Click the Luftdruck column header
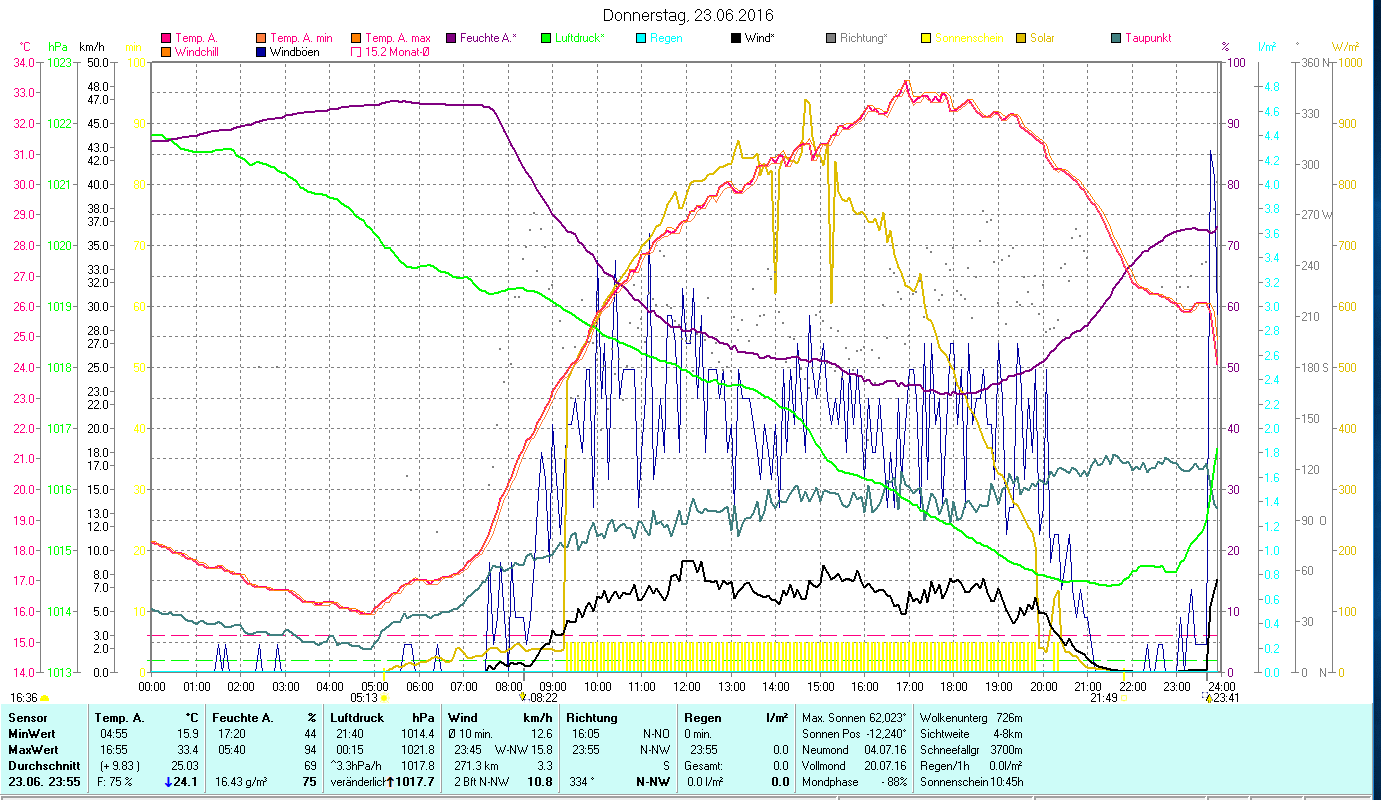The height and width of the screenshot is (800, 1381). (x=355, y=718)
